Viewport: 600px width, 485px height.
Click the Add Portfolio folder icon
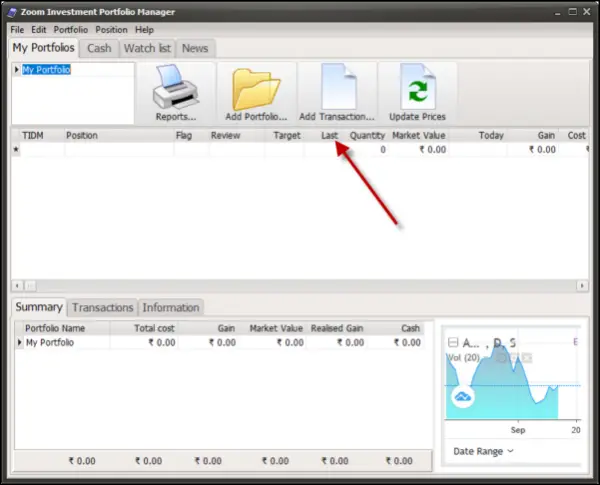[256, 89]
